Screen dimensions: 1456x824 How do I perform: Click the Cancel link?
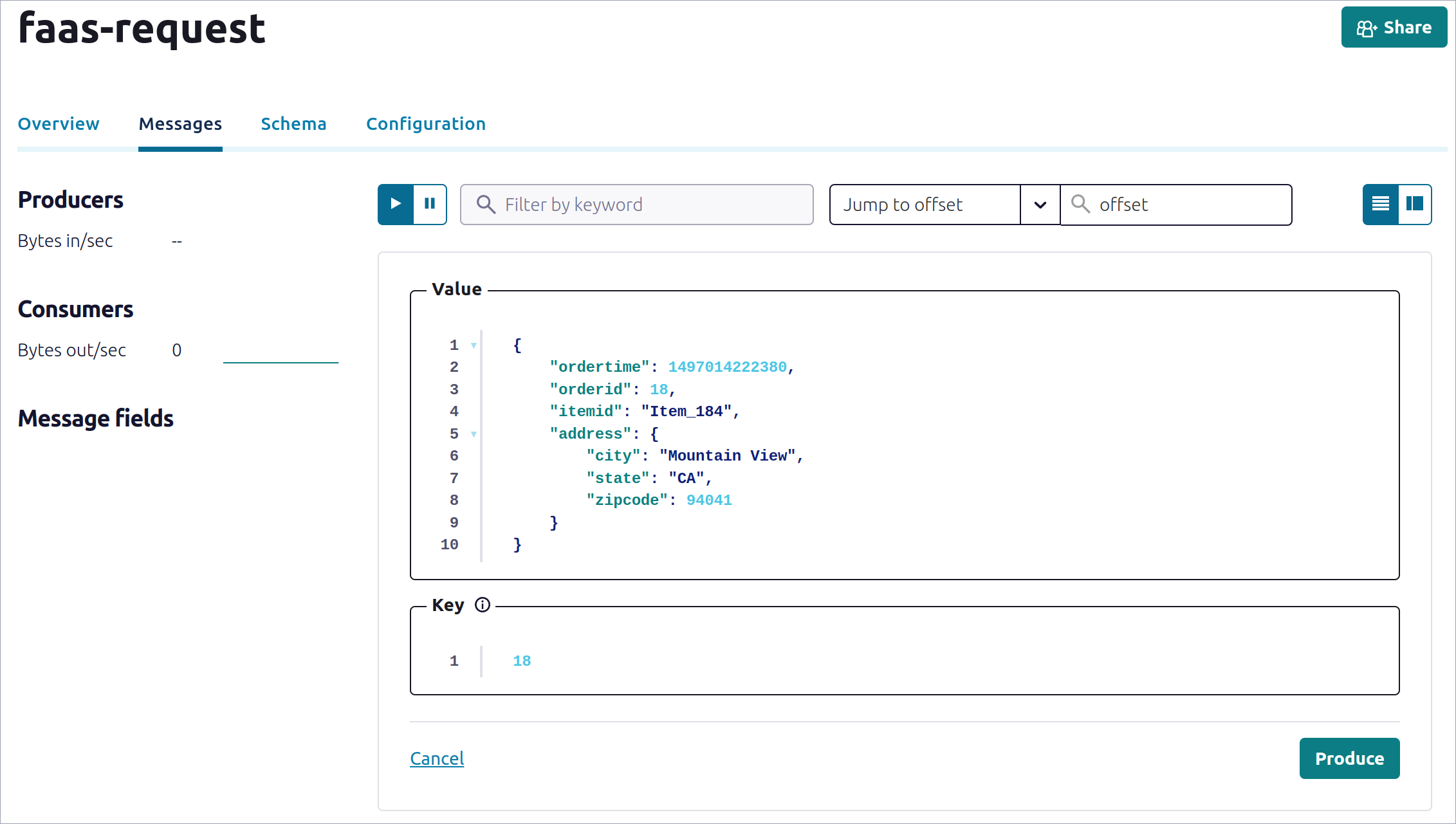437,758
